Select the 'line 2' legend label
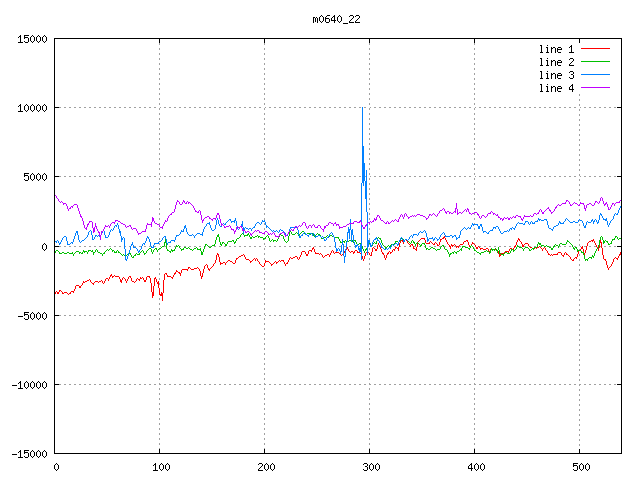 pos(557,62)
